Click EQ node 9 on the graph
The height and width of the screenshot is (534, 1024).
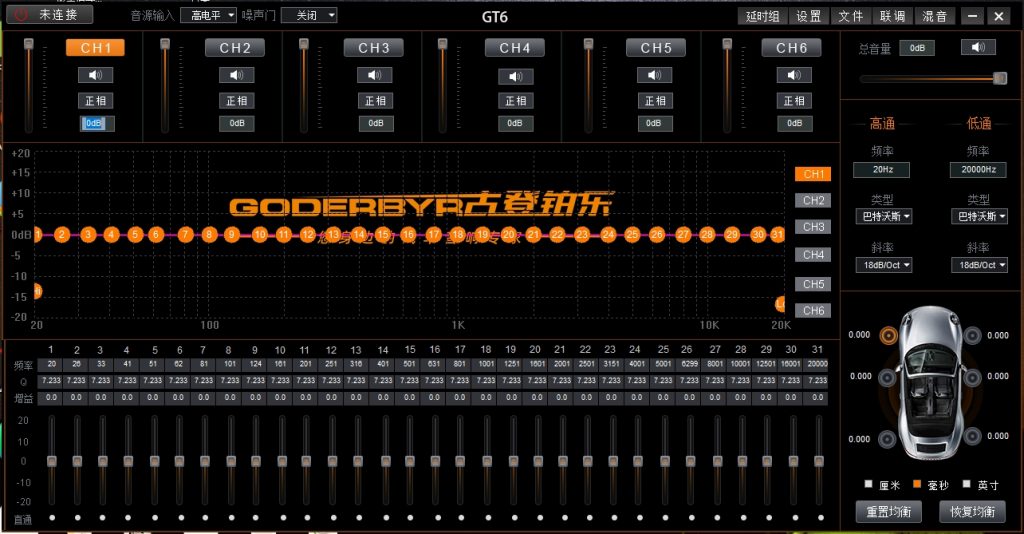tap(231, 234)
